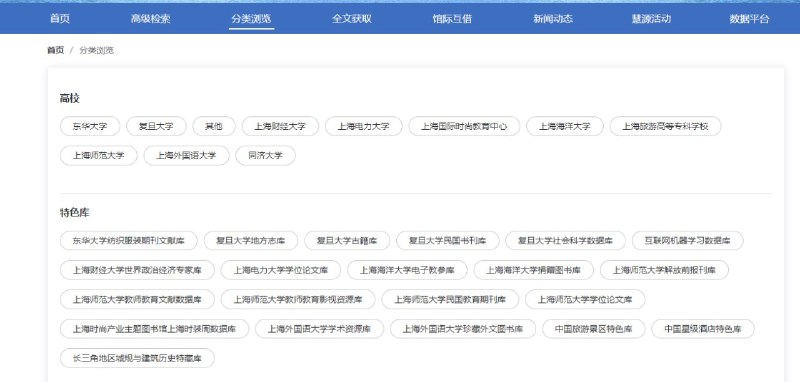This screenshot has width=800, height=382.
Task: Select 上海外国语大学学术资源库
Action: tap(319, 329)
